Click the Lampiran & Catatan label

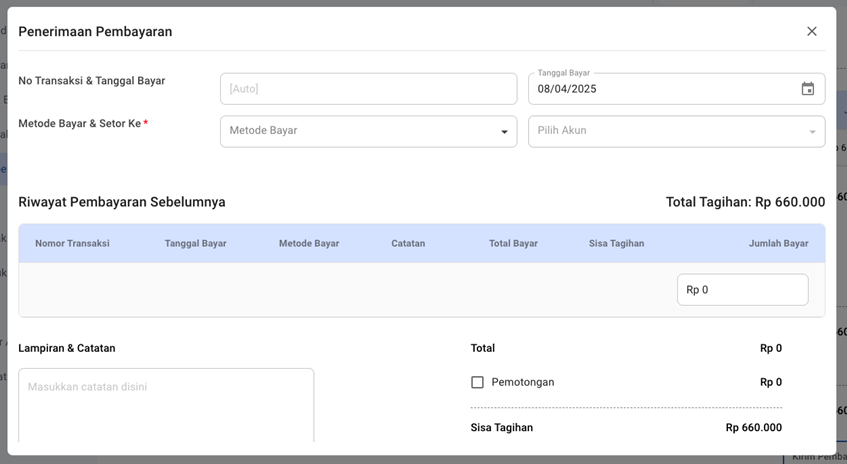(67, 348)
